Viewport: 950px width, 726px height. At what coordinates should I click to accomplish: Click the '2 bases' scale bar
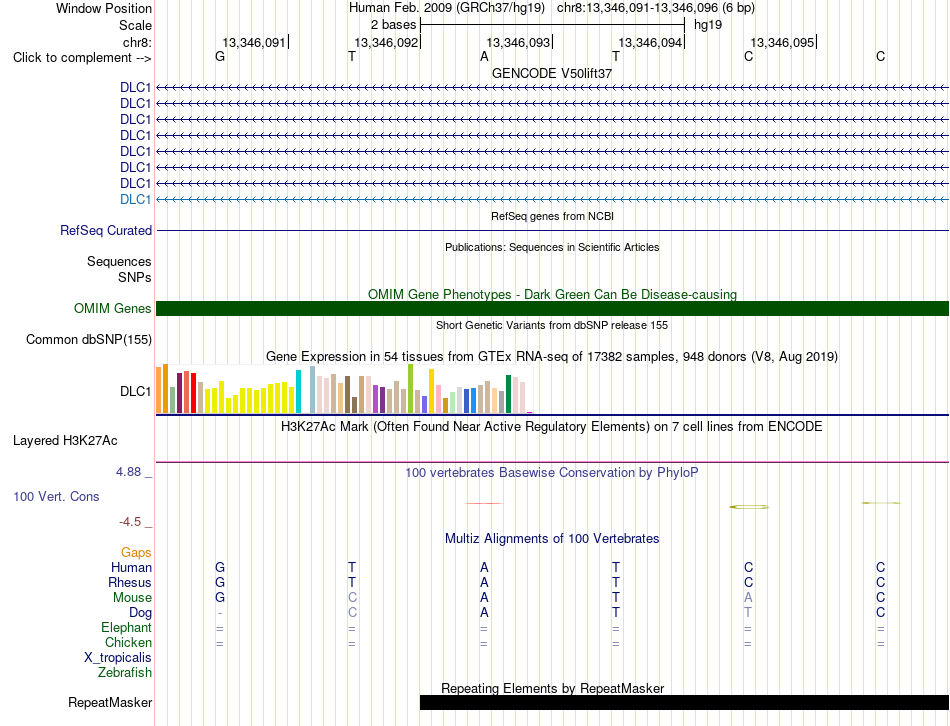point(552,25)
